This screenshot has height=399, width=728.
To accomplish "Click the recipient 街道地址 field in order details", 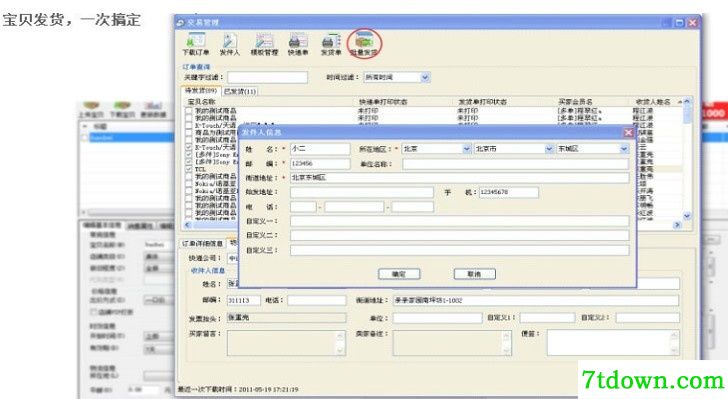I will click(x=536, y=301).
